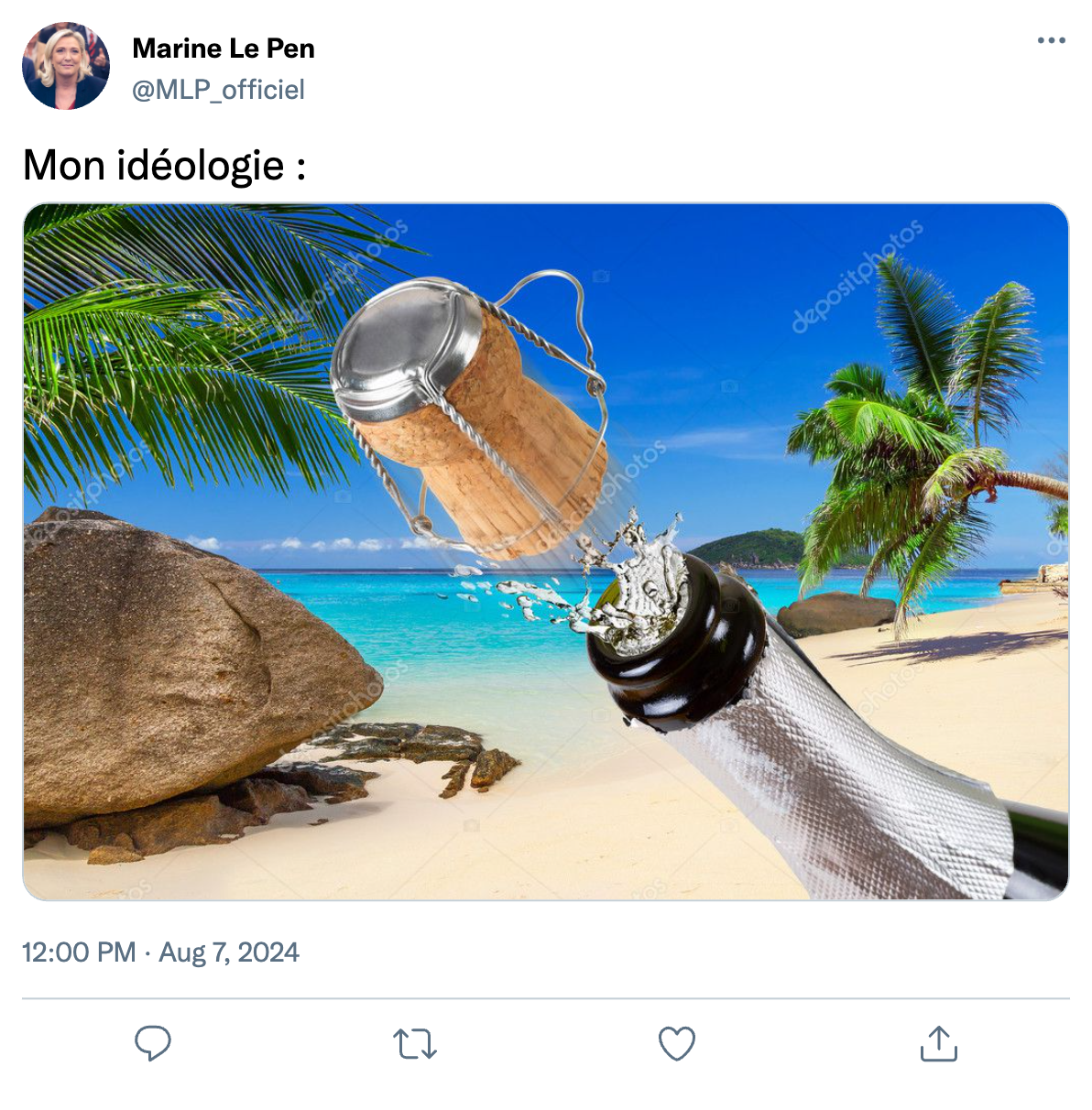Click the flying champagne cork in the photo
Image resolution: width=1092 pixels, height=1110 pixels.
pyautogui.click(x=469, y=412)
